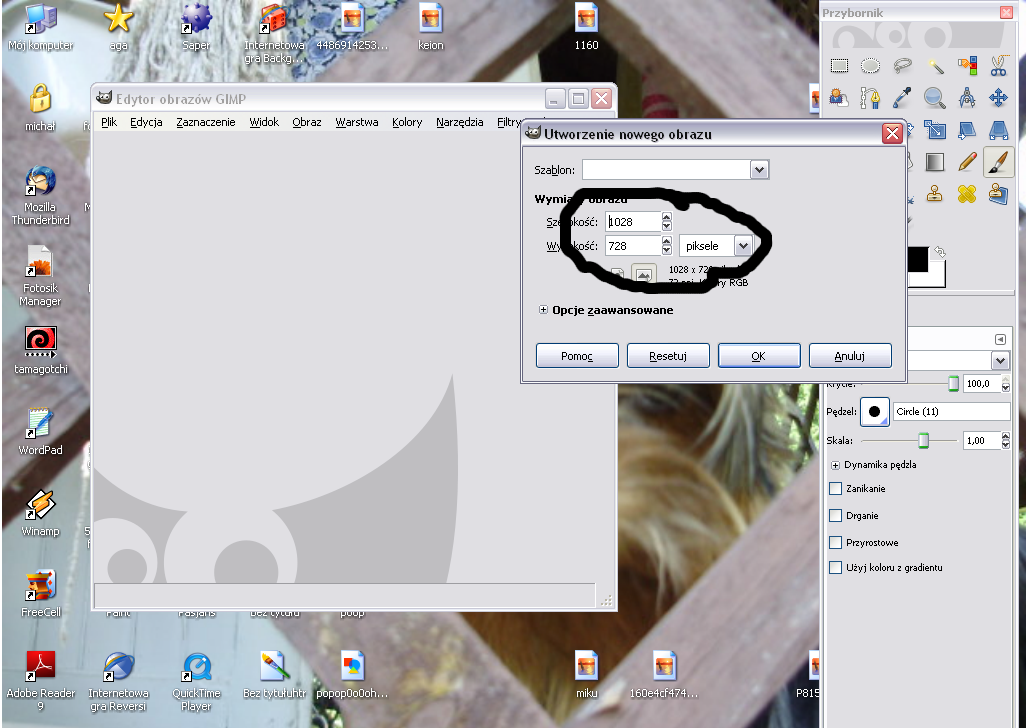Click the white background color swatch
Viewport: 1028px width, 728px height.
[x=938, y=278]
